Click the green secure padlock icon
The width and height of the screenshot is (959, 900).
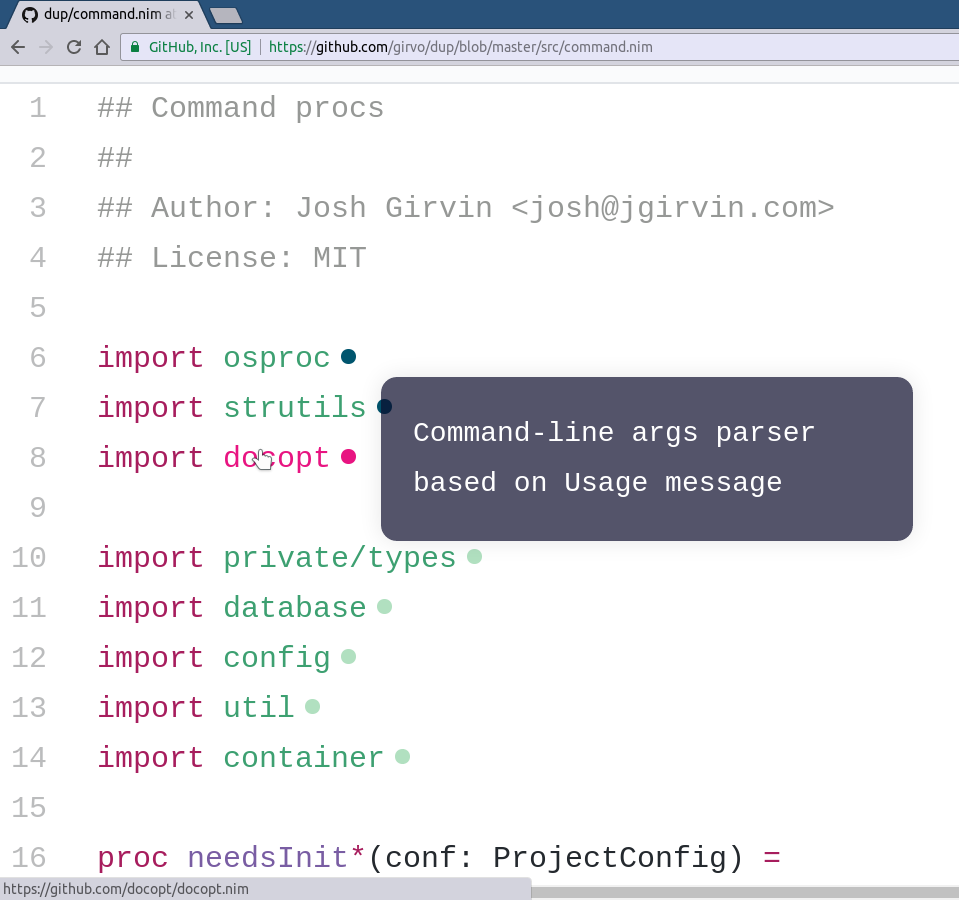point(135,47)
